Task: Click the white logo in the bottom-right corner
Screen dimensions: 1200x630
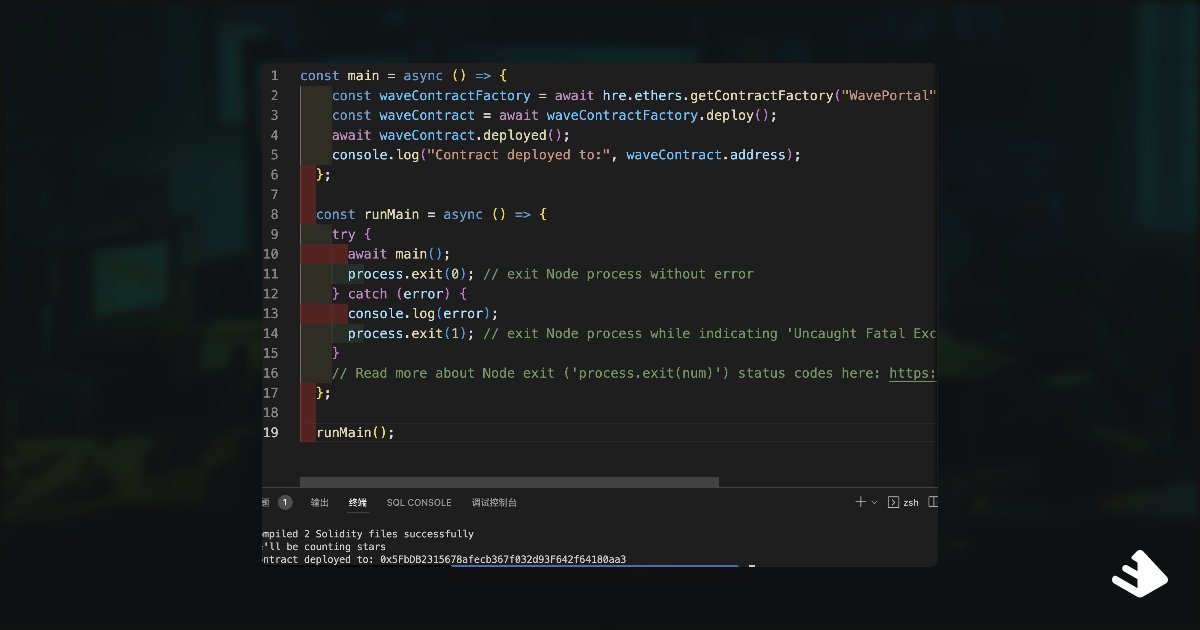Action: tap(1139, 575)
